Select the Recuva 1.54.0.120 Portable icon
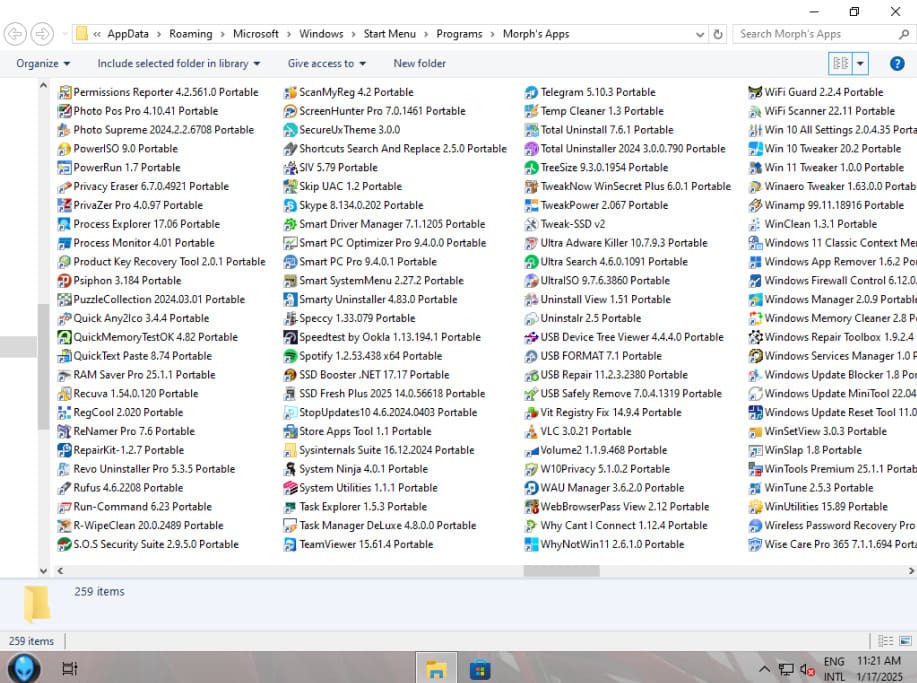Image resolution: width=917 pixels, height=683 pixels. tap(64, 394)
